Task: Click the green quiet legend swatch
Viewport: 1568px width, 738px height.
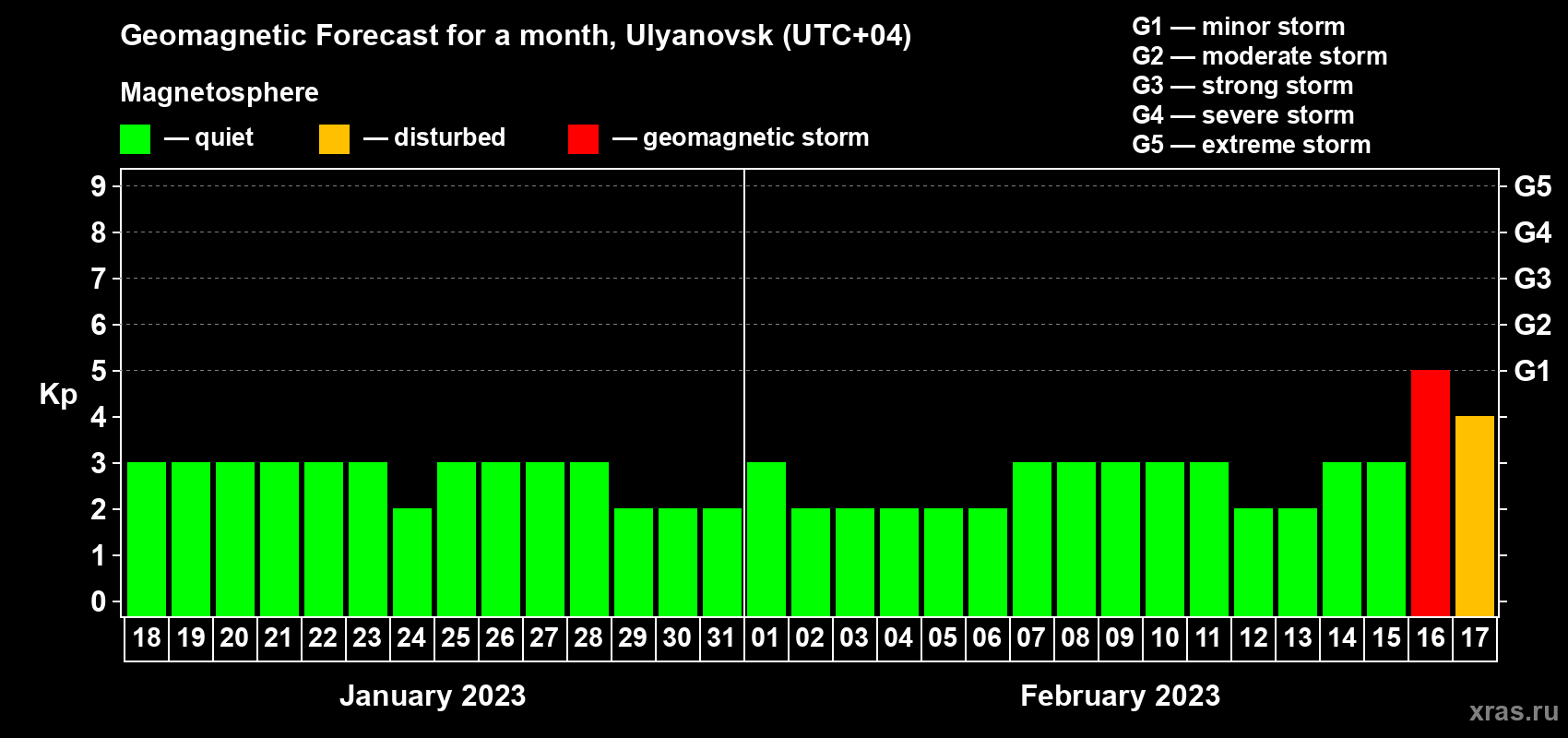Action: click(x=135, y=139)
